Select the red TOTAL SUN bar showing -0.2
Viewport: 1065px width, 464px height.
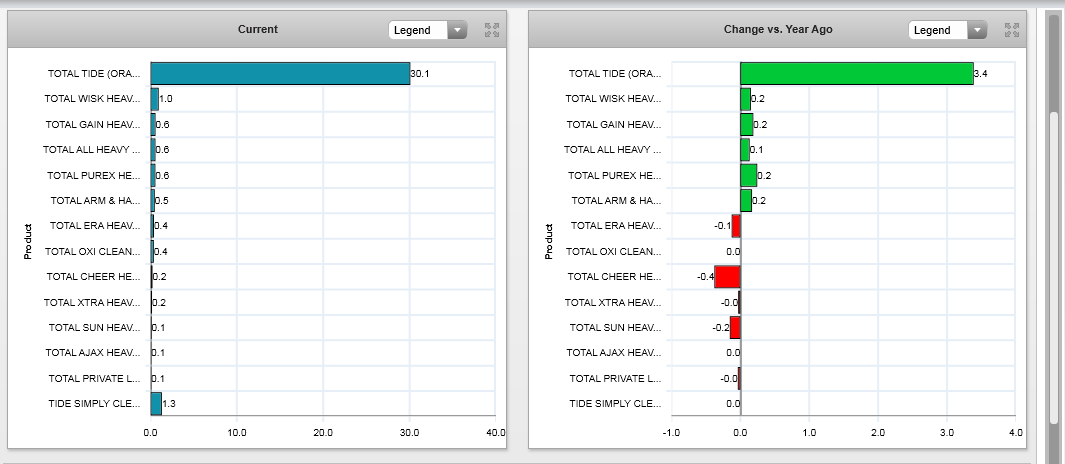(x=735, y=327)
